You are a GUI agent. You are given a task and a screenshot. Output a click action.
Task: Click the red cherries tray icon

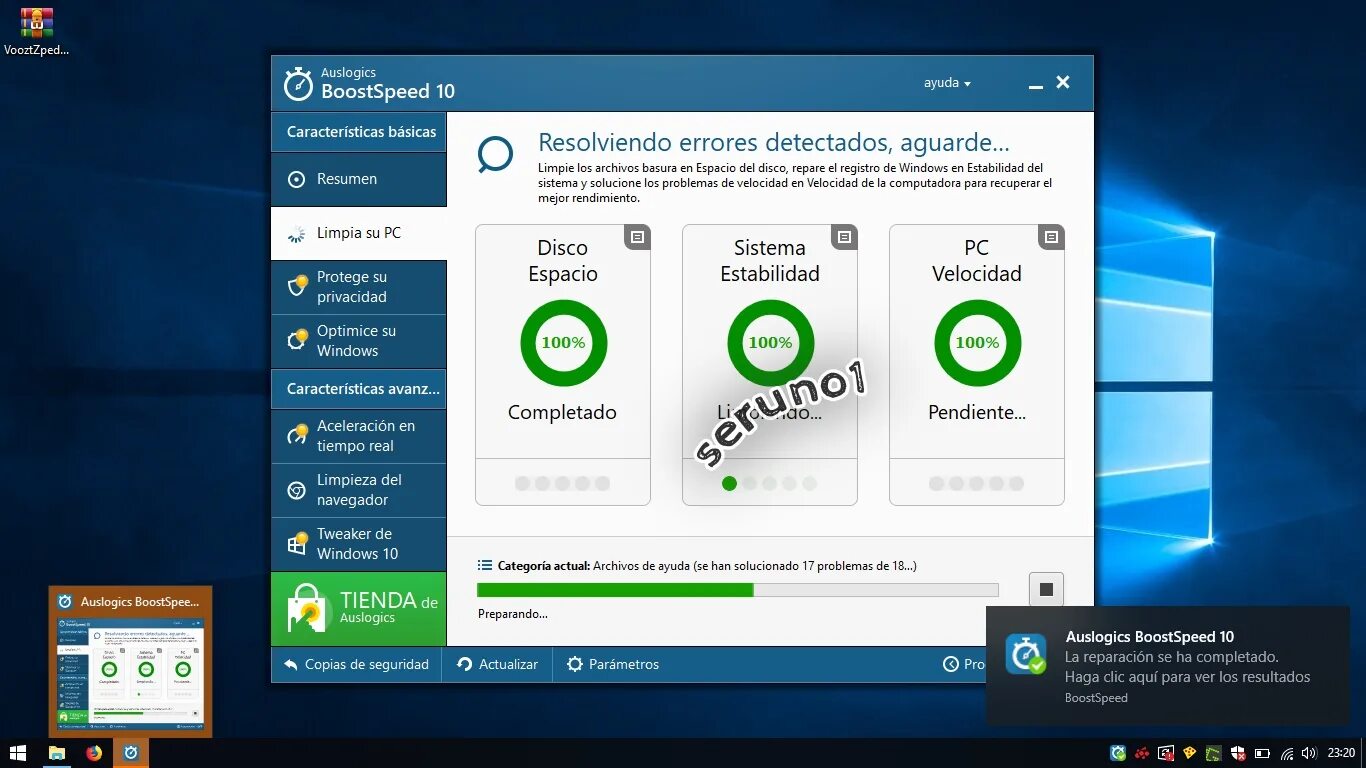[x=1142, y=753]
